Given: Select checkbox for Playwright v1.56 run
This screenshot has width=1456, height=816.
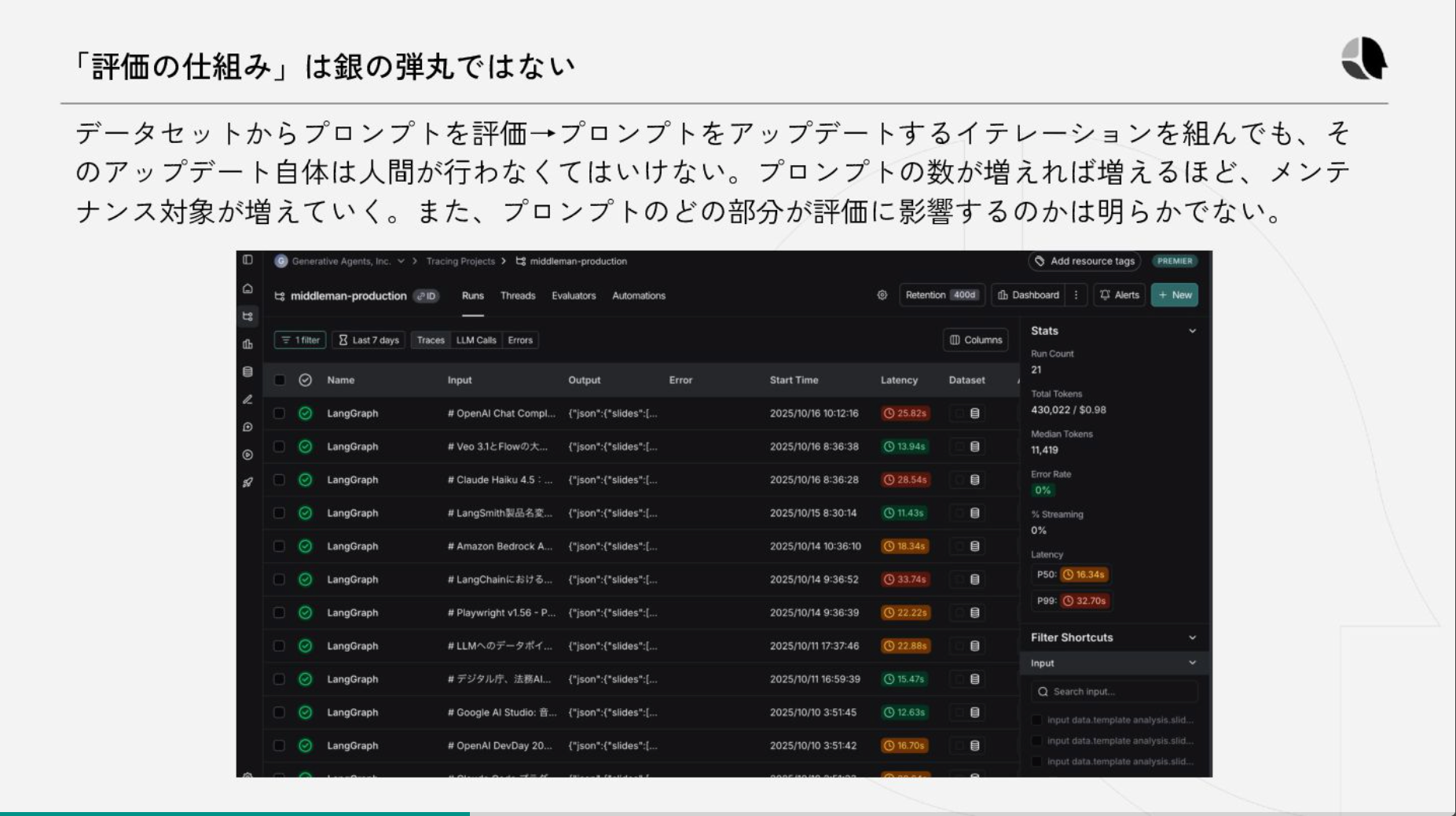Looking at the screenshot, I should pos(280,612).
